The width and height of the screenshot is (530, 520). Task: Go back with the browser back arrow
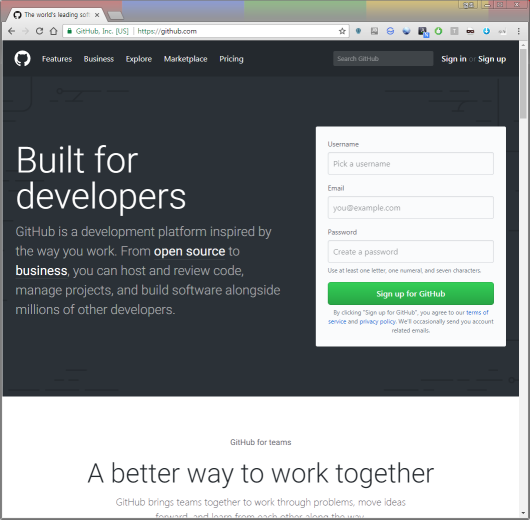[12, 31]
